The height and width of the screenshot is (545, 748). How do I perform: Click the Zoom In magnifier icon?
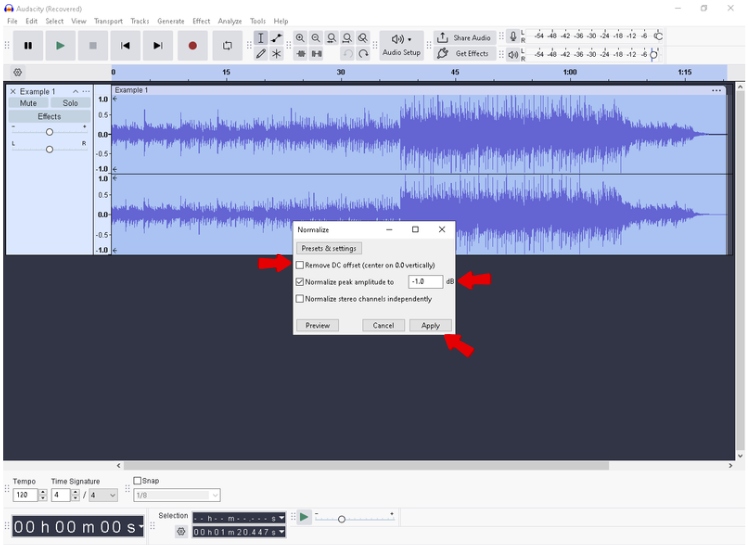[300, 38]
